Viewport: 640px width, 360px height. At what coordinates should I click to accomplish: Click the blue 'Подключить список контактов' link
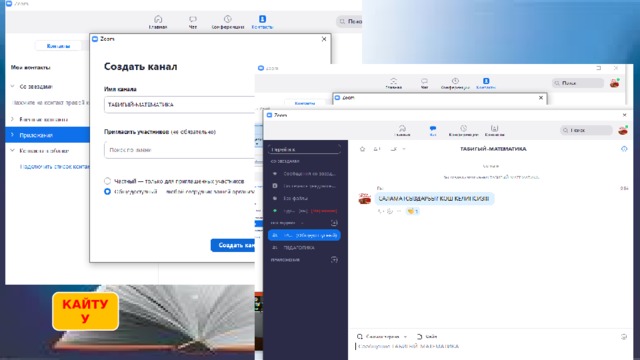55,167
